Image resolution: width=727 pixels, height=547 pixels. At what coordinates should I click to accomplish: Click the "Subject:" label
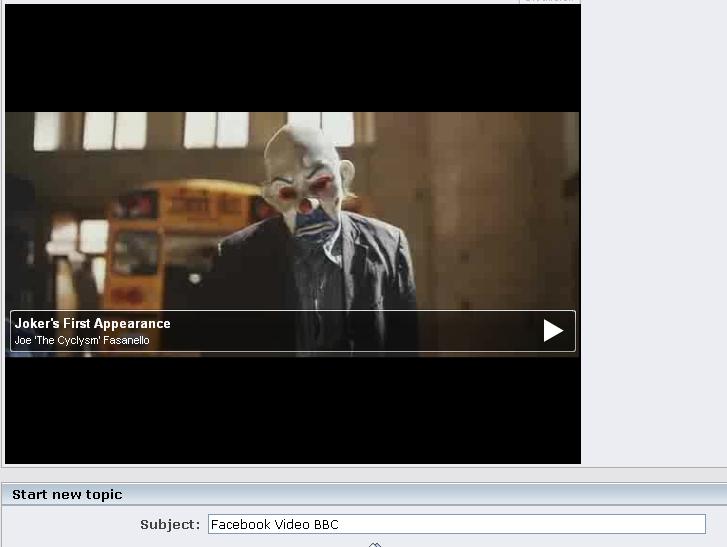pyautogui.click(x=170, y=525)
